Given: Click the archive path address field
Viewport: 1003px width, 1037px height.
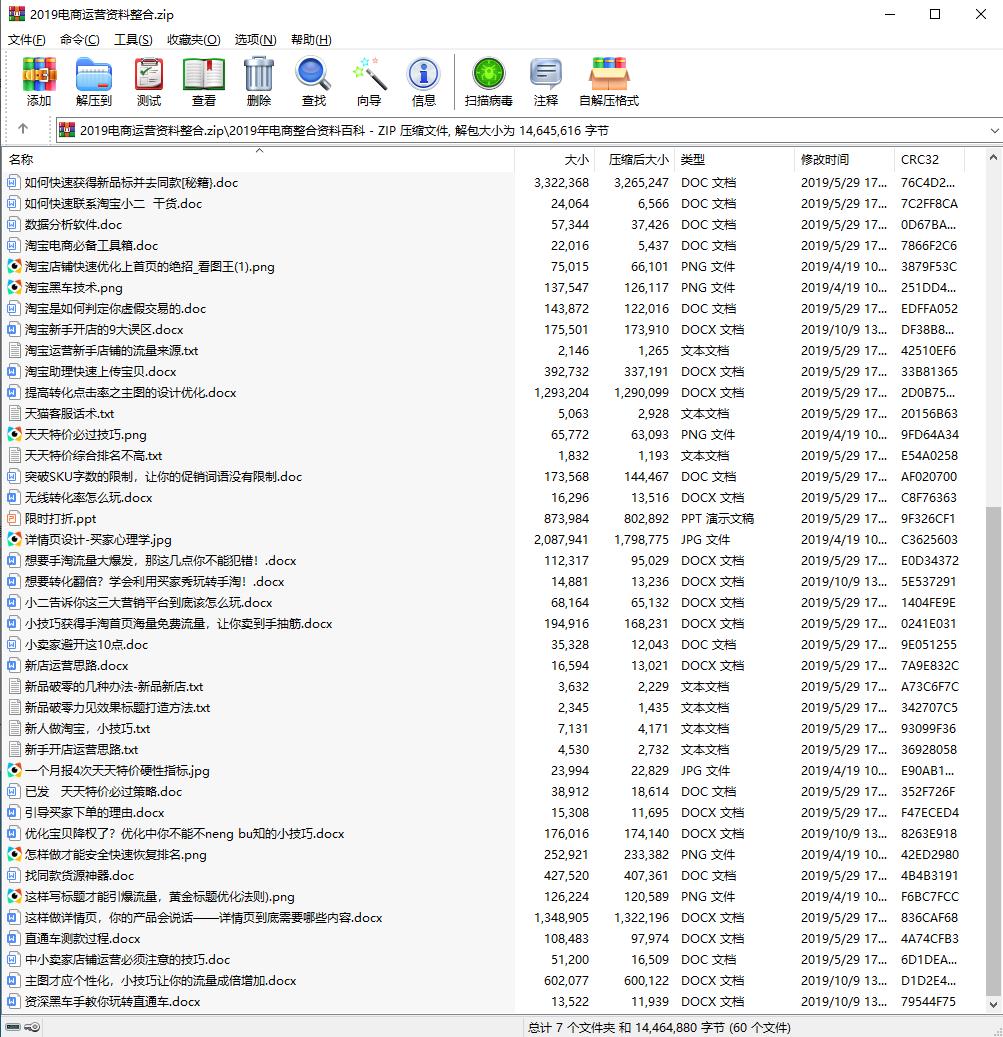Looking at the screenshot, I should point(528,131).
